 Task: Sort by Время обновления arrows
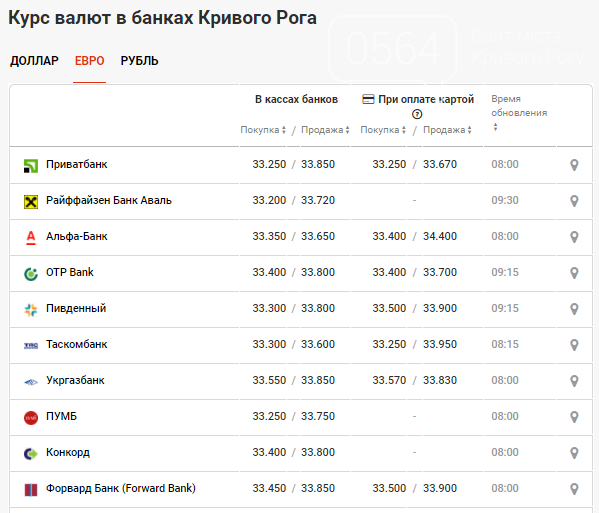[x=495, y=127]
